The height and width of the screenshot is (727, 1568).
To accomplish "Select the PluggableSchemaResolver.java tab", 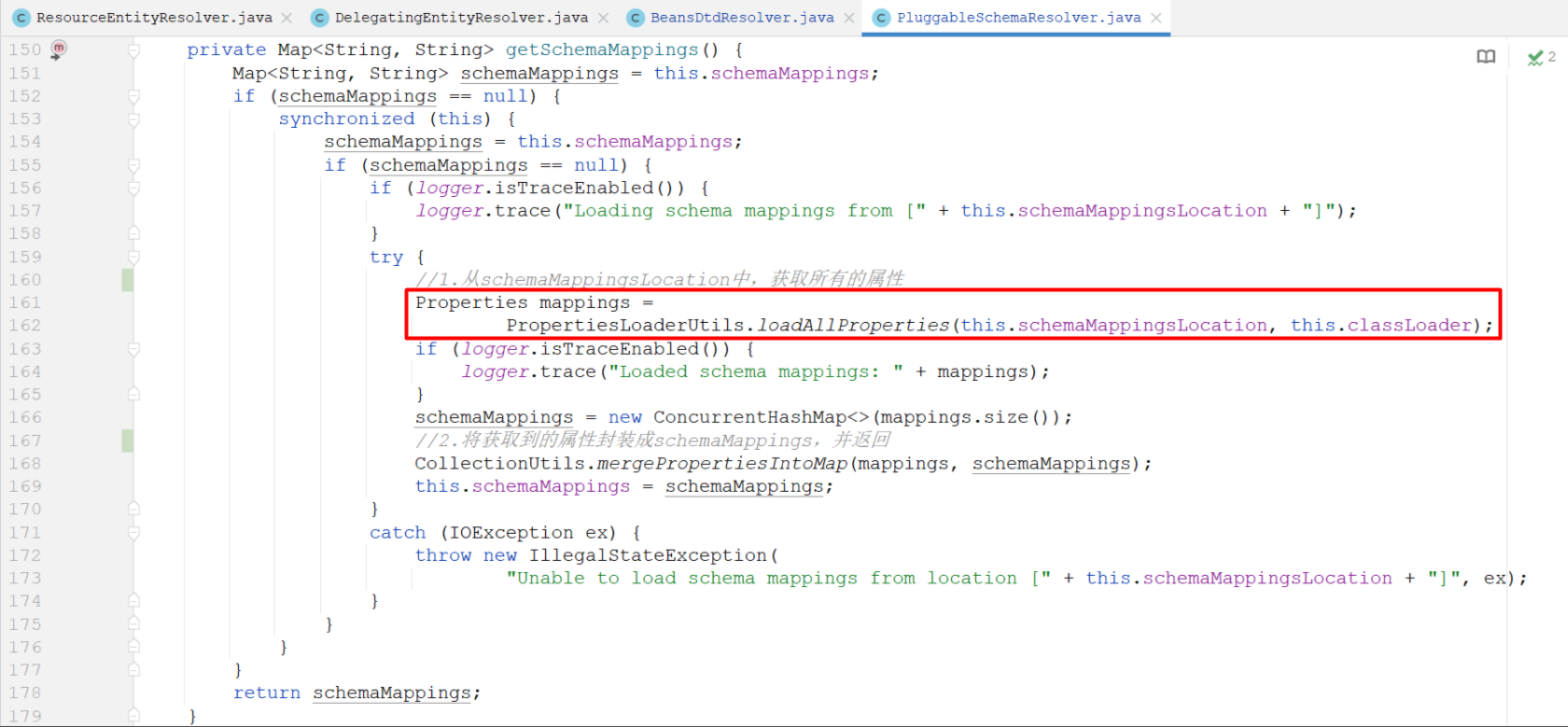I will click(x=1018, y=18).
